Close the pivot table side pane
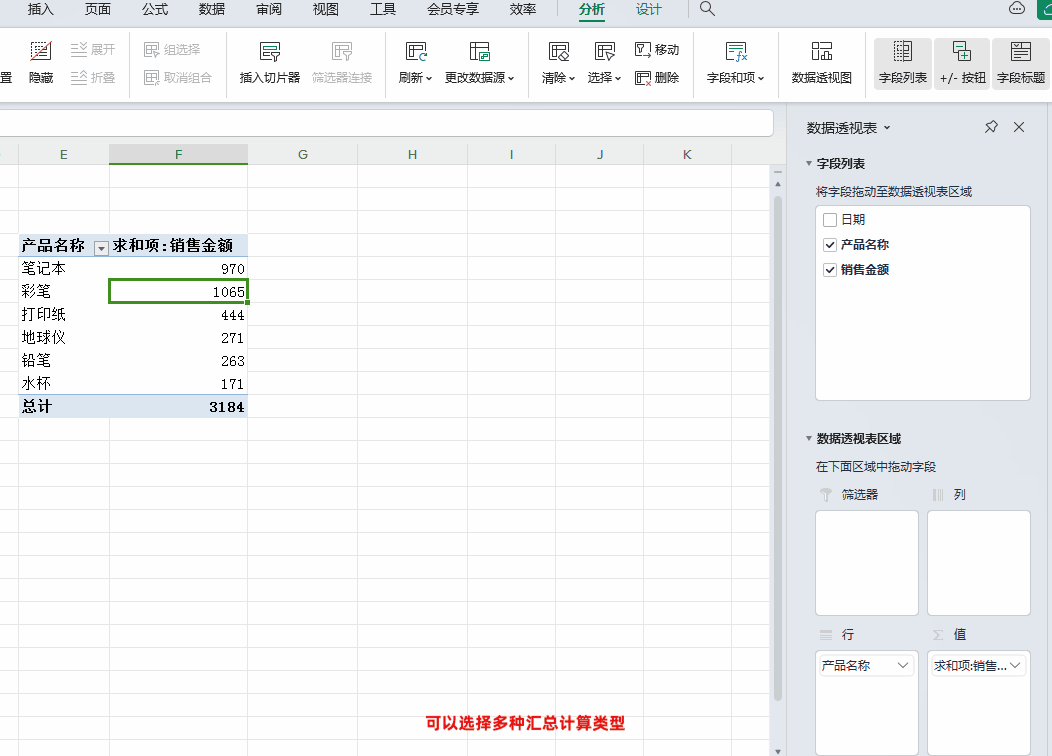Screen dimensions: 1052x756 (1019, 127)
